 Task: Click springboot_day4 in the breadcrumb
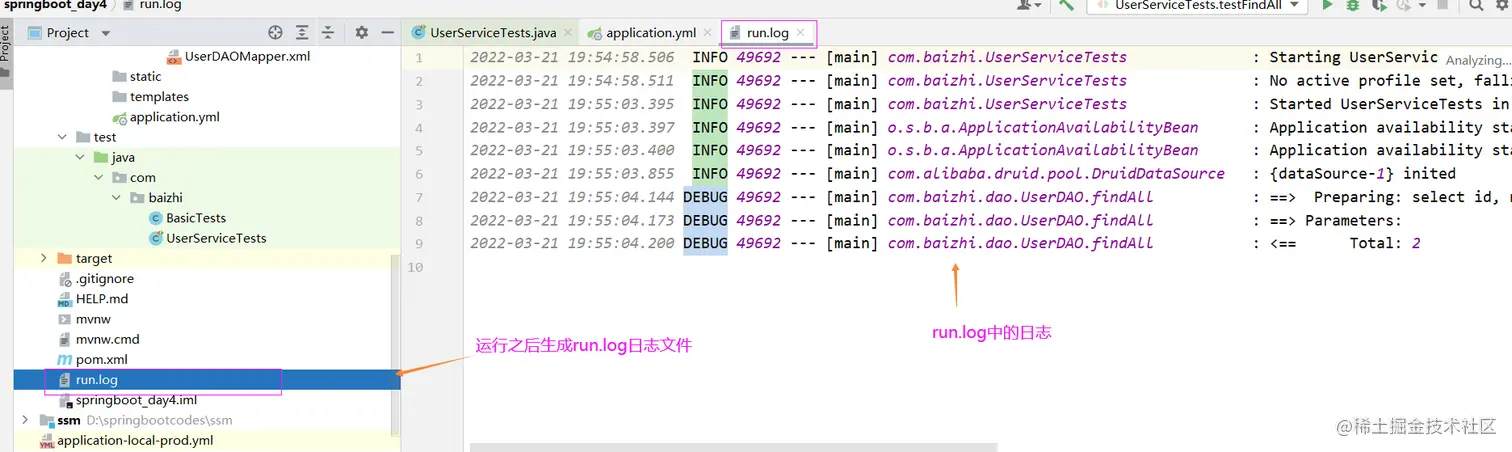[53, 5]
